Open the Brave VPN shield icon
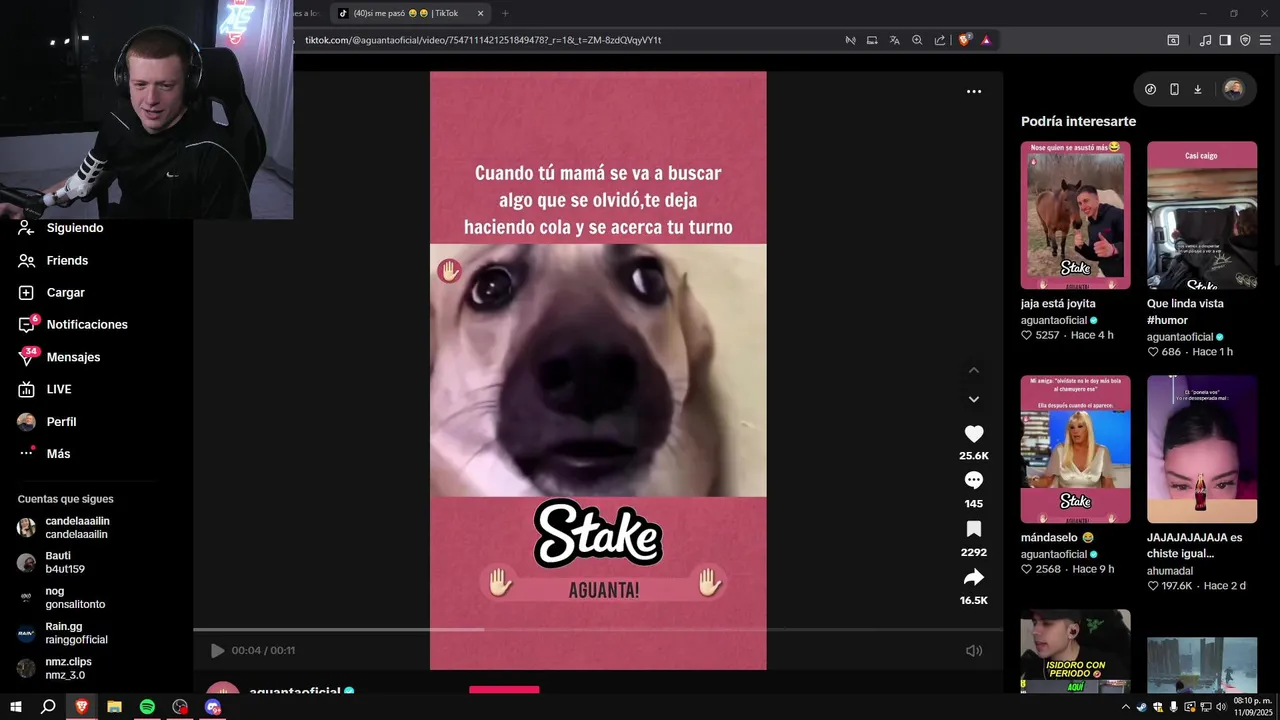Screen dimensions: 1280x720 pos(1245,40)
